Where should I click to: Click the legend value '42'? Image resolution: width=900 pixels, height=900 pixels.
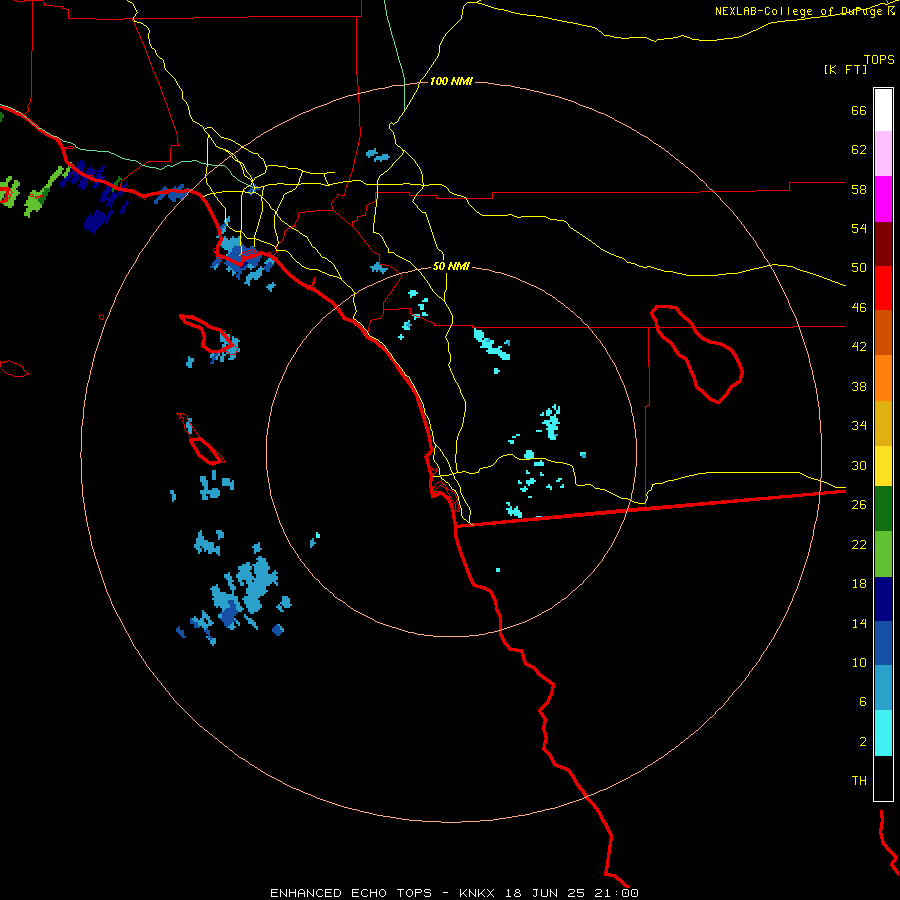coord(859,347)
